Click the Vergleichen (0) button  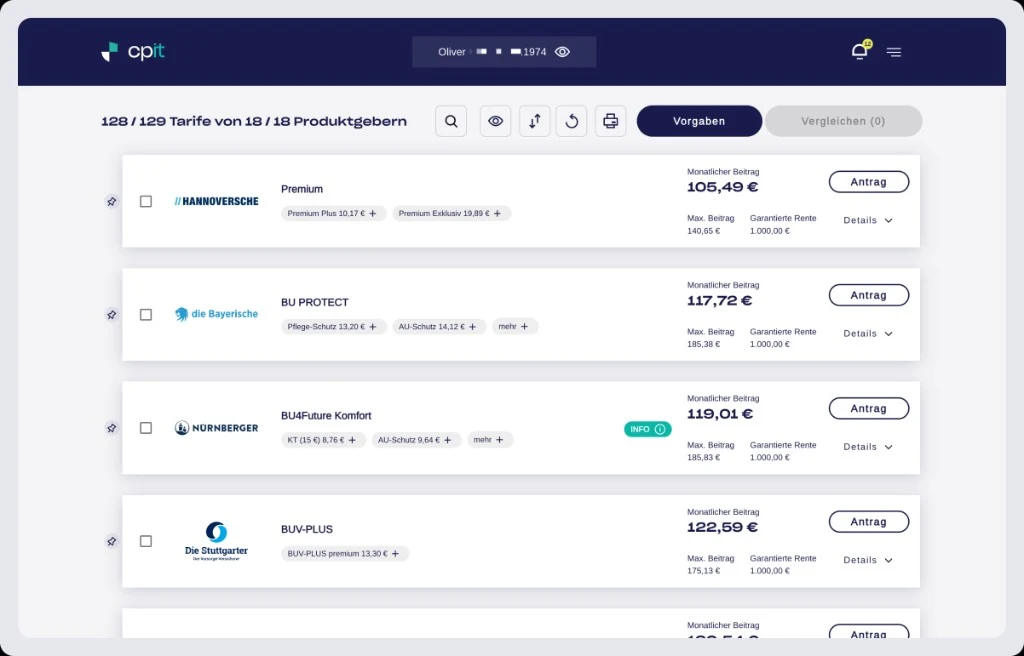point(843,121)
